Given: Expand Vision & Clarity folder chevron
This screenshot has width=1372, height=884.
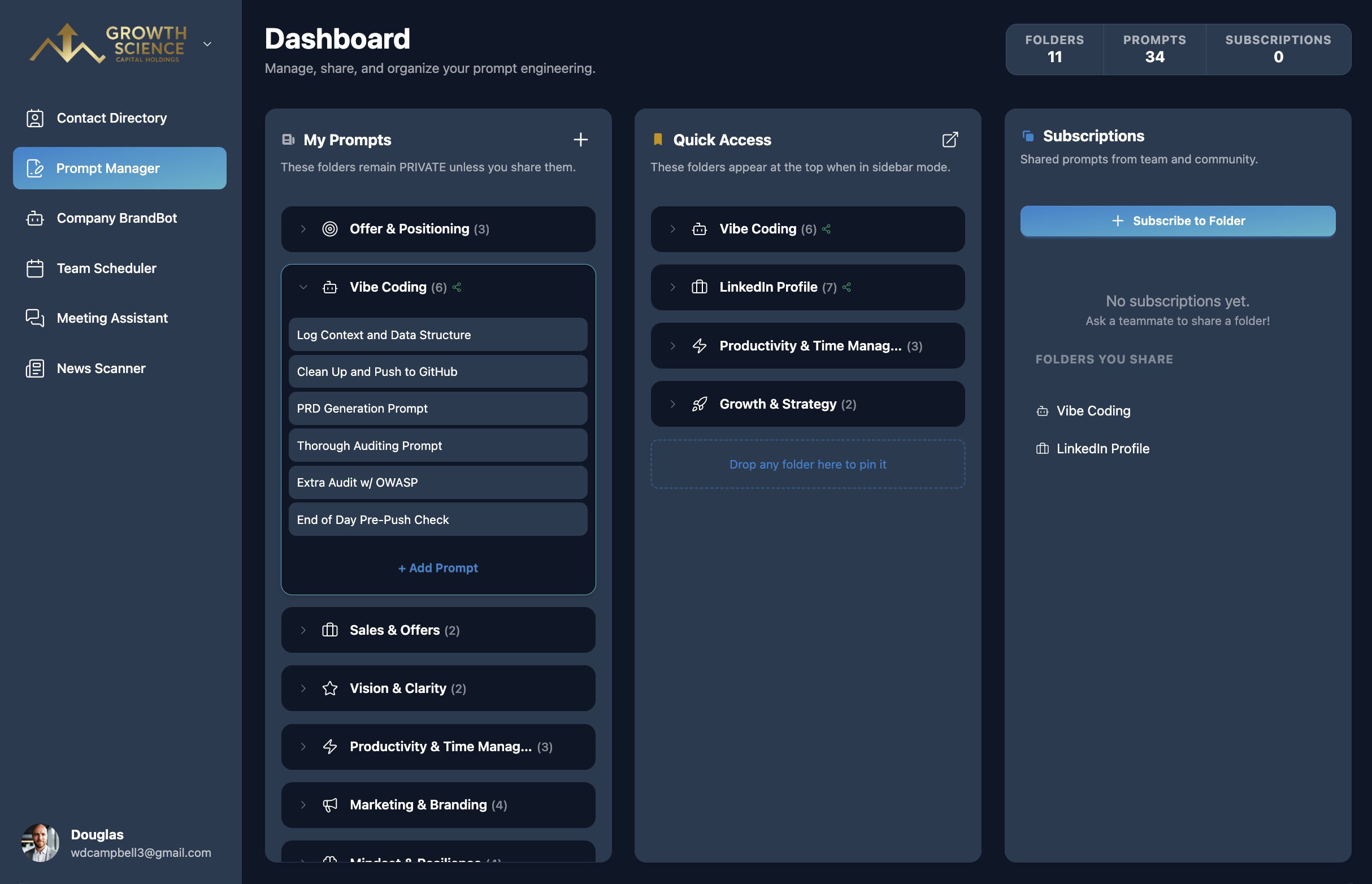Looking at the screenshot, I should pos(303,688).
